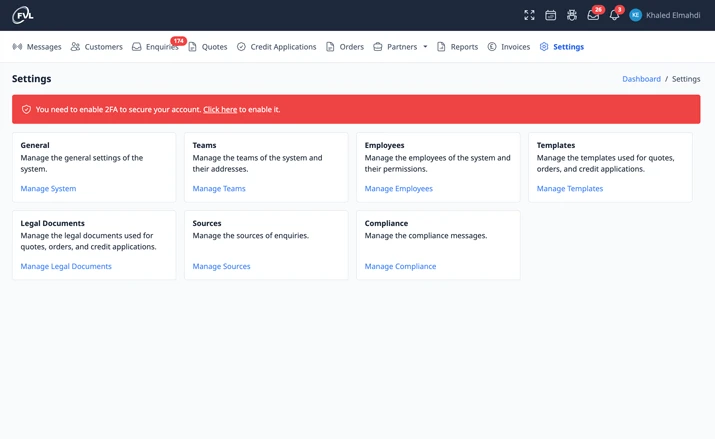The image size is (715, 439).
Task: Select the Settings menu item
Action: 568,47
